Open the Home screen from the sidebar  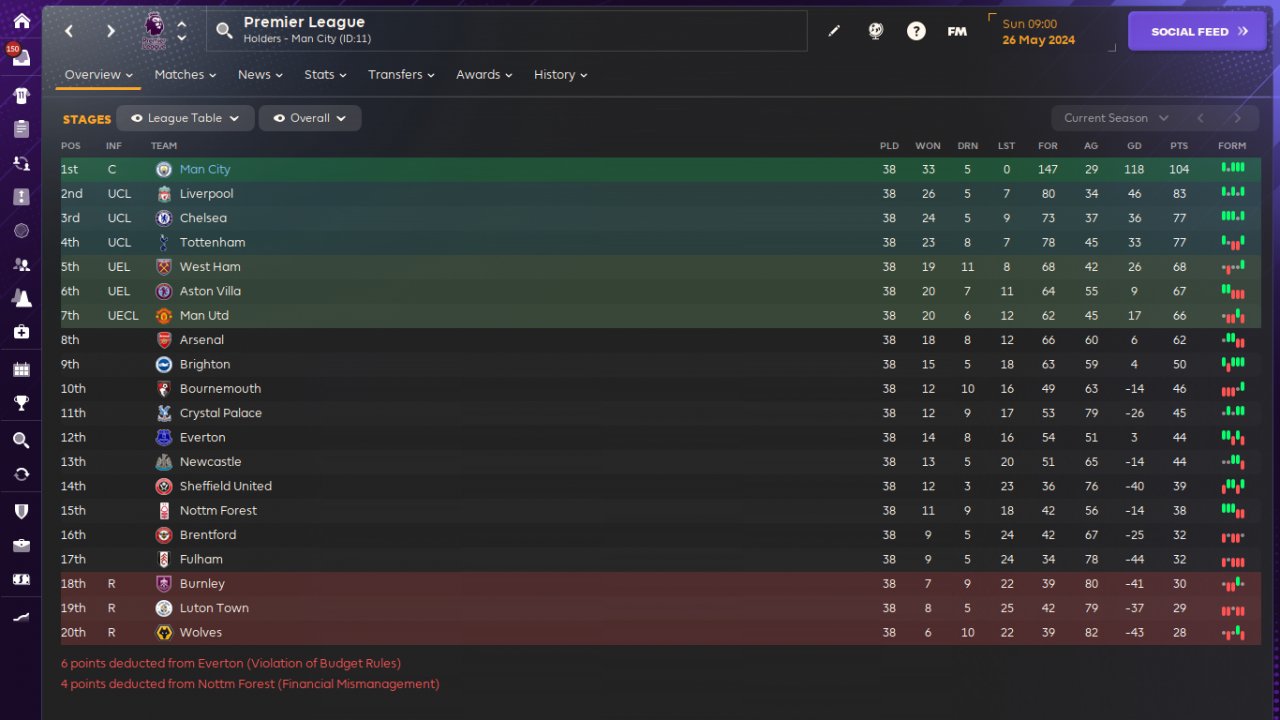pyautogui.click(x=21, y=21)
